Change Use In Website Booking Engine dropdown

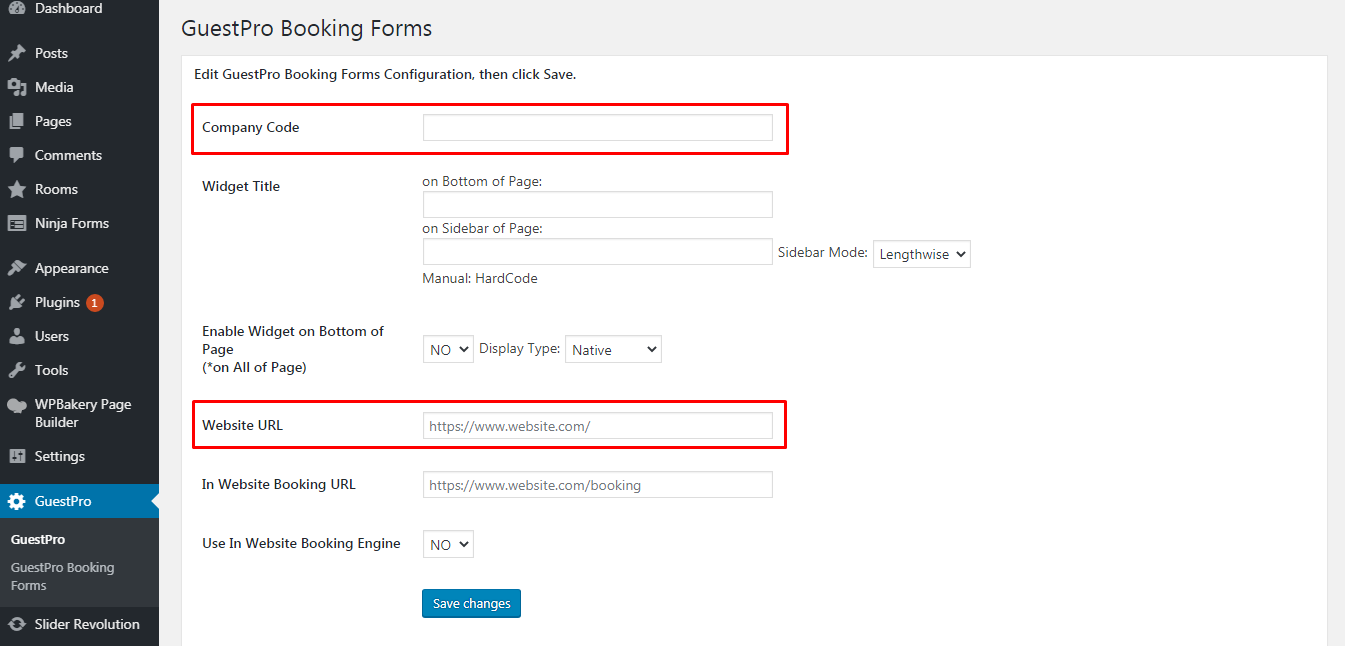tap(447, 544)
